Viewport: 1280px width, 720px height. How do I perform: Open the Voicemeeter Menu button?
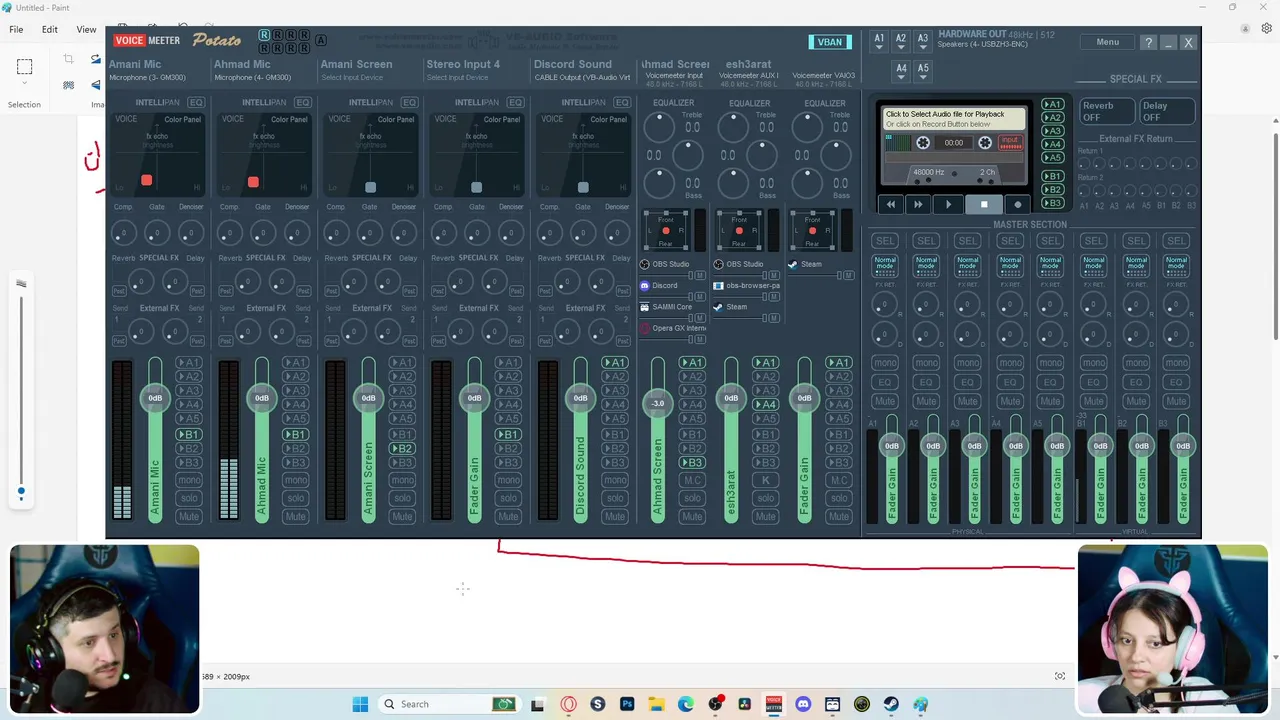1107,42
